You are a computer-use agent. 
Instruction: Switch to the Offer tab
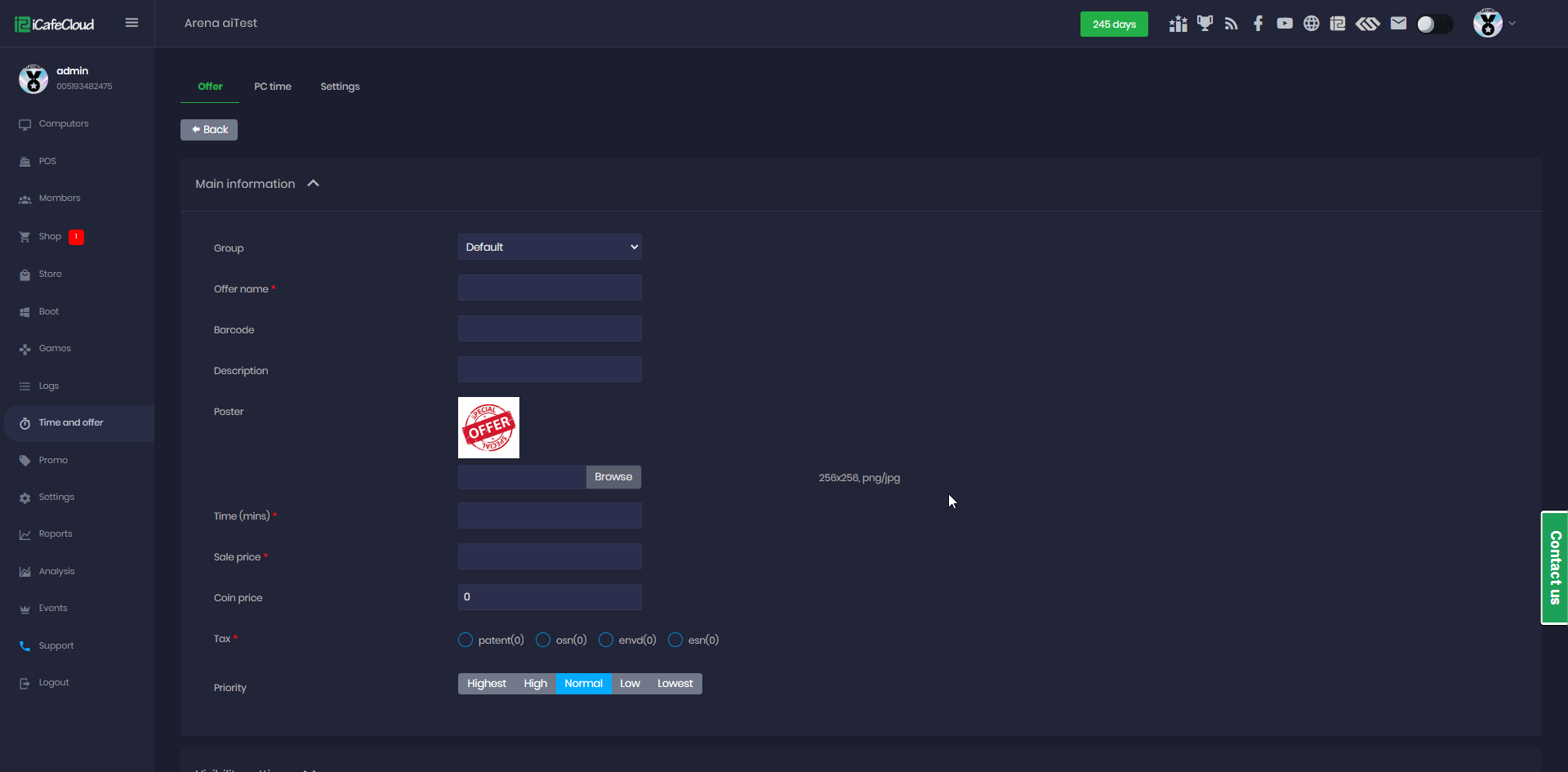[x=210, y=87]
